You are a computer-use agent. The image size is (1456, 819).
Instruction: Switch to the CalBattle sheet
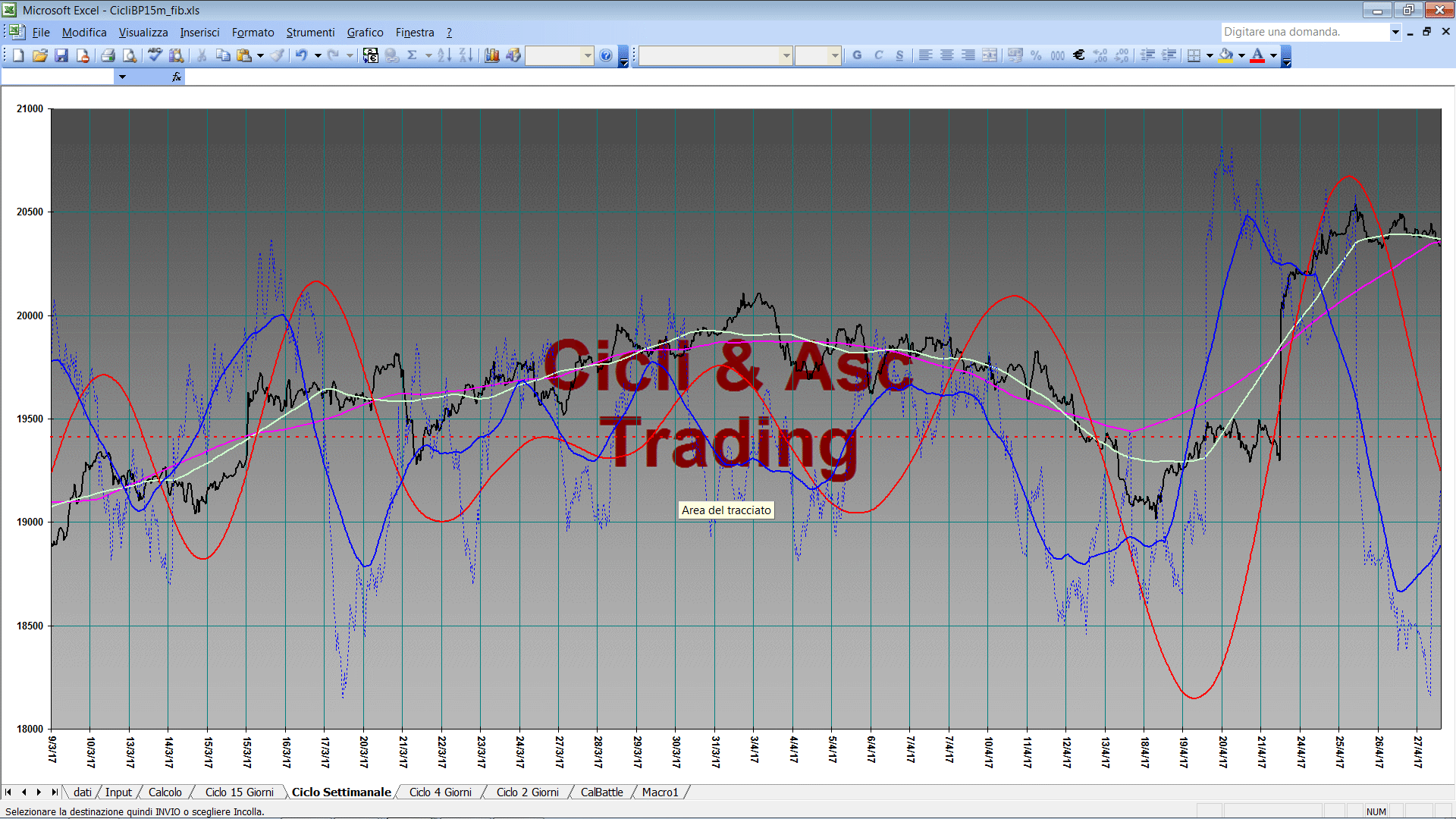coord(601,792)
